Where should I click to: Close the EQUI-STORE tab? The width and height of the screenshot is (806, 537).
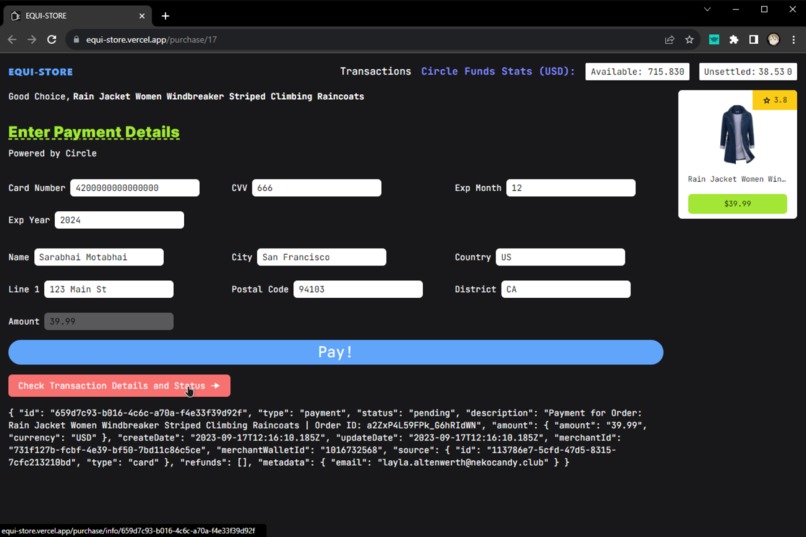click(142, 16)
